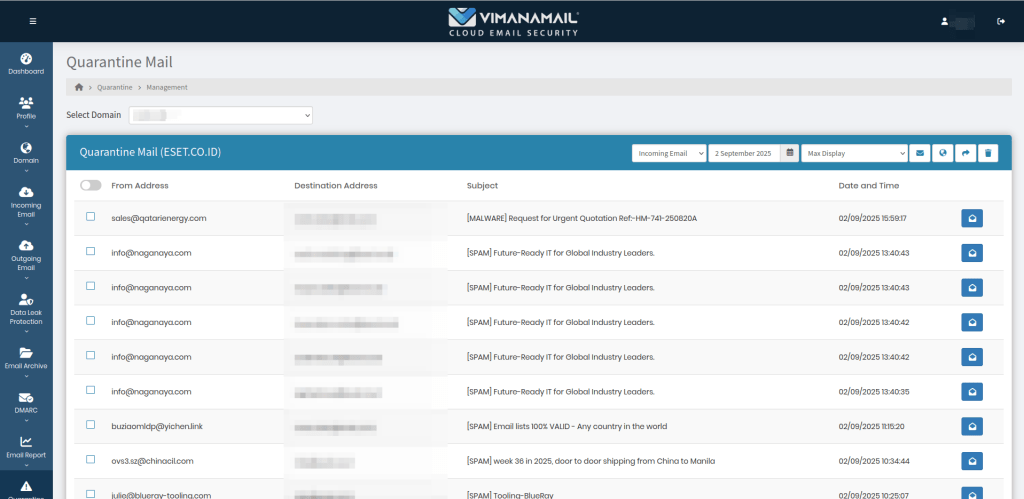Expand the Profile submenu chevron

pos(26,126)
